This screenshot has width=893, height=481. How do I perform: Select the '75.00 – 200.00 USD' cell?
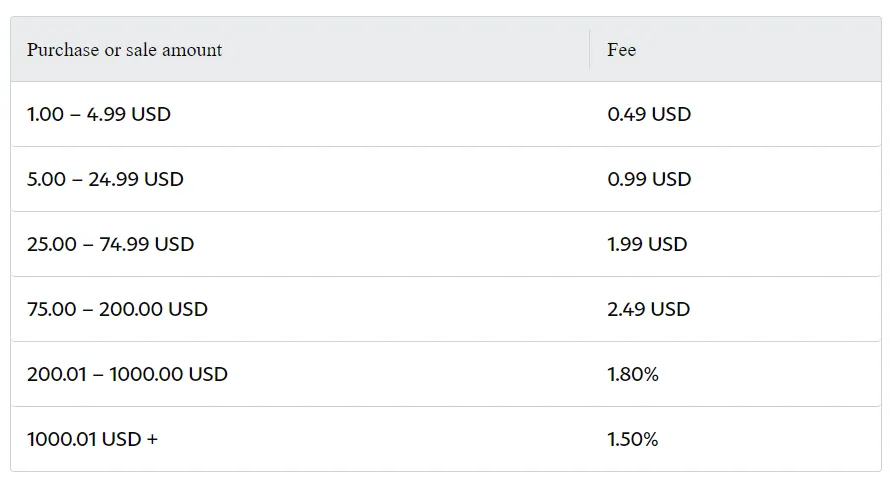300,309
